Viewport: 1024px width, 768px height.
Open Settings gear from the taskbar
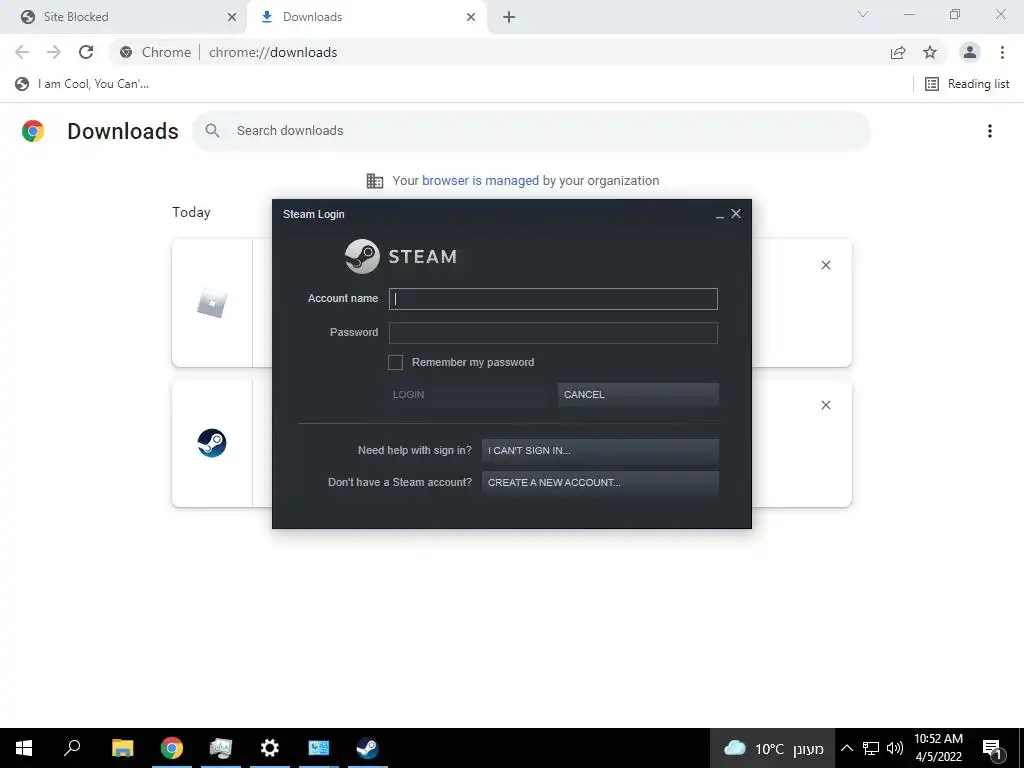tap(270, 748)
